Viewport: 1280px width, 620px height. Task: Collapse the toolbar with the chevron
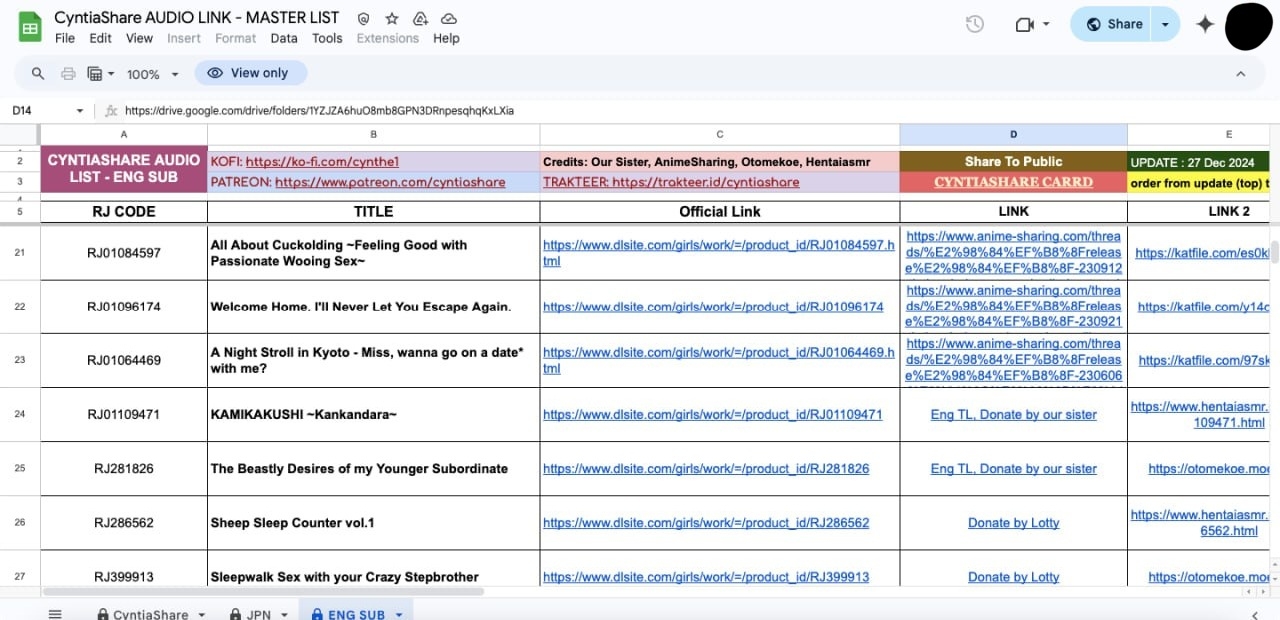point(1241,74)
